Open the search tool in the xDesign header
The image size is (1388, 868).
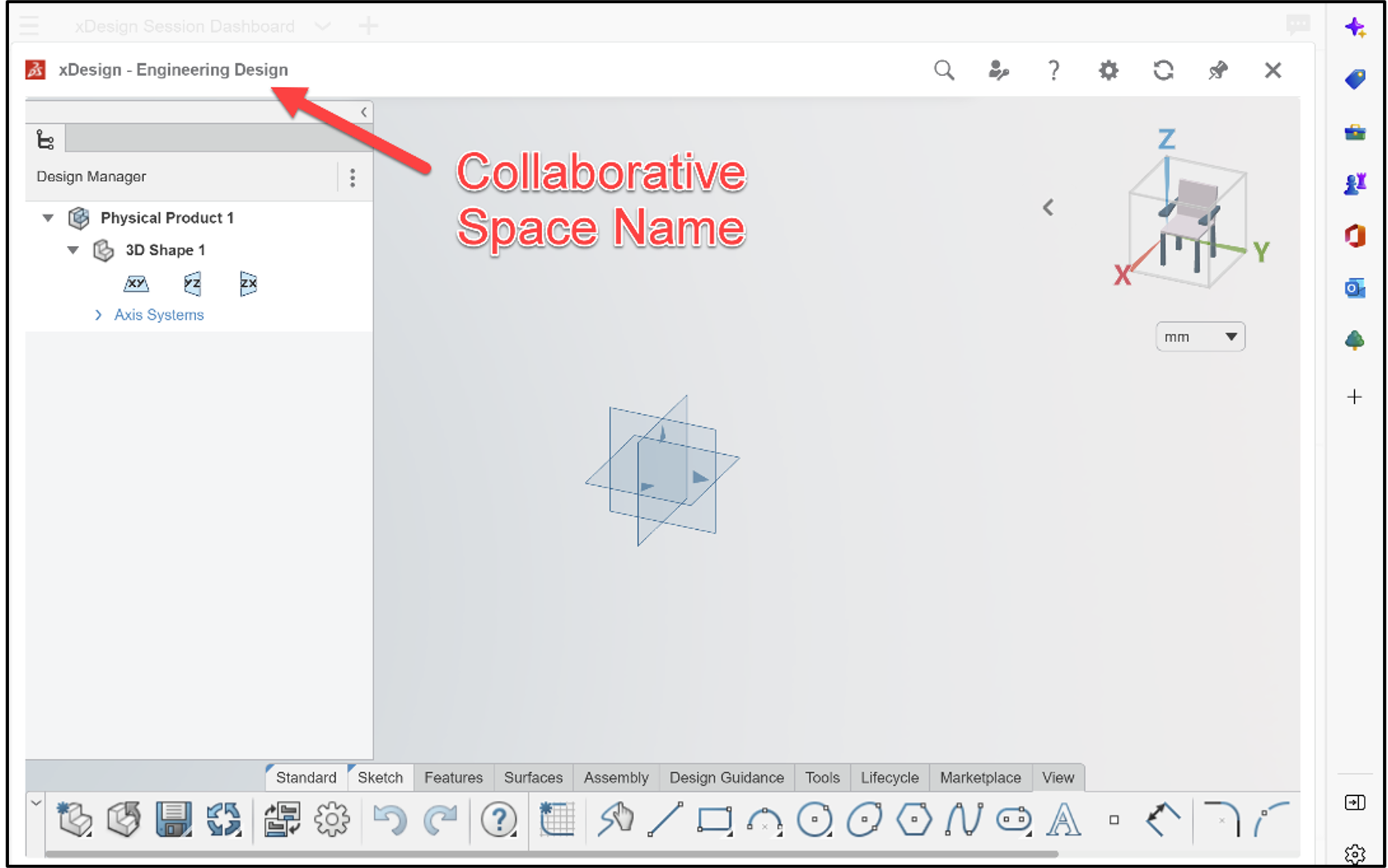click(943, 70)
